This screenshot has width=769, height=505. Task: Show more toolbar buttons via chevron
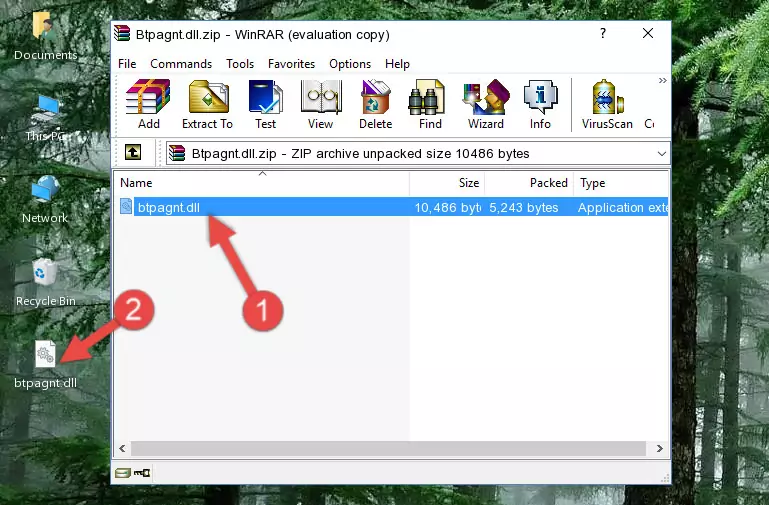(x=663, y=80)
